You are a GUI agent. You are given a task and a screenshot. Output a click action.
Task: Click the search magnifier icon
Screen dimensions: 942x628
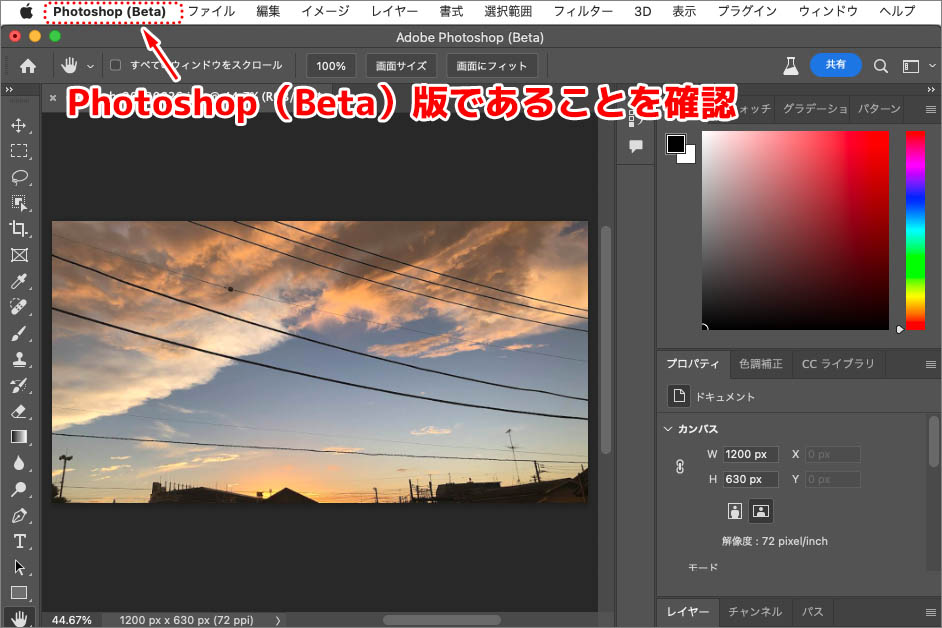point(881,66)
